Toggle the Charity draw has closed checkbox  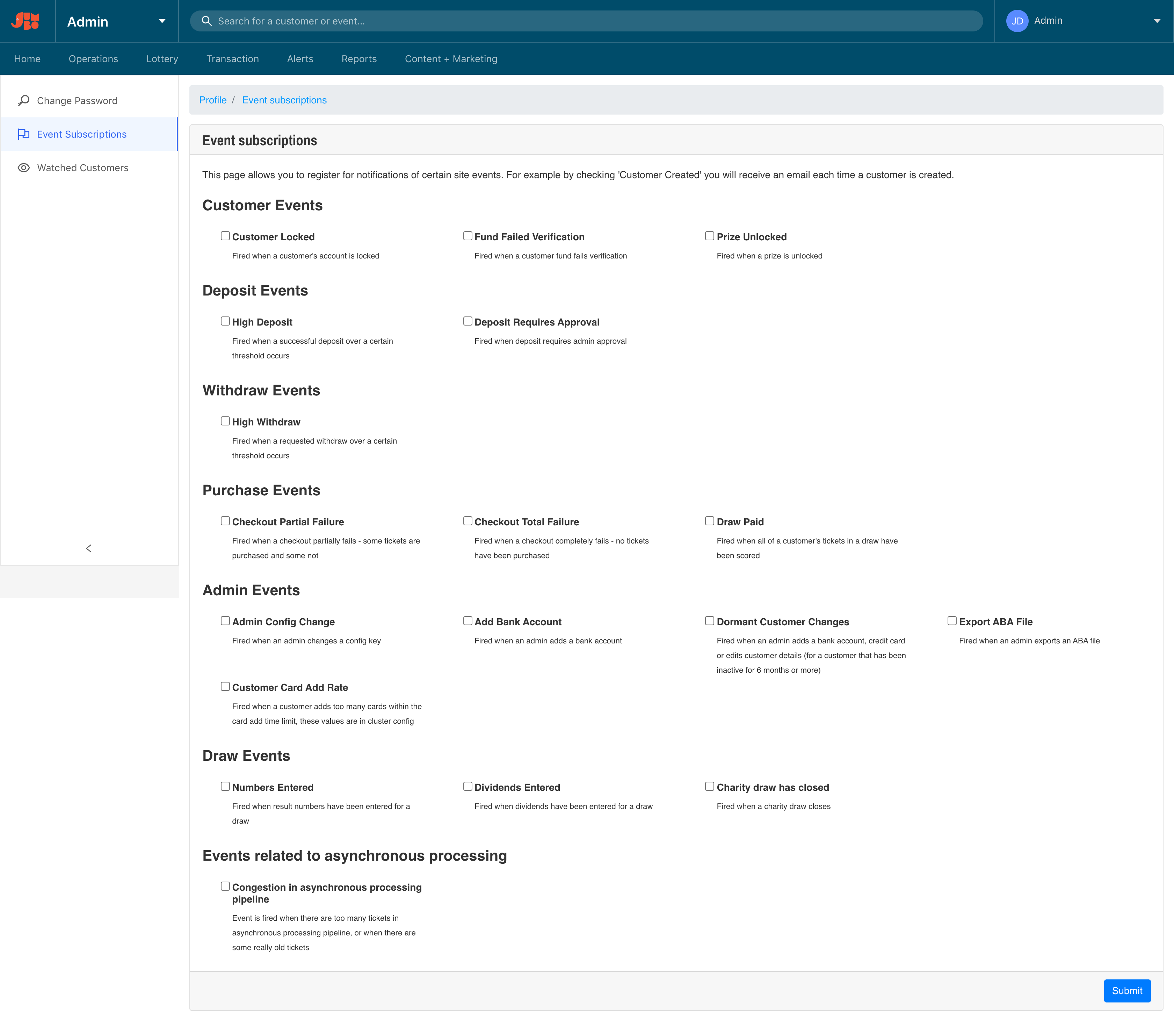[709, 786]
